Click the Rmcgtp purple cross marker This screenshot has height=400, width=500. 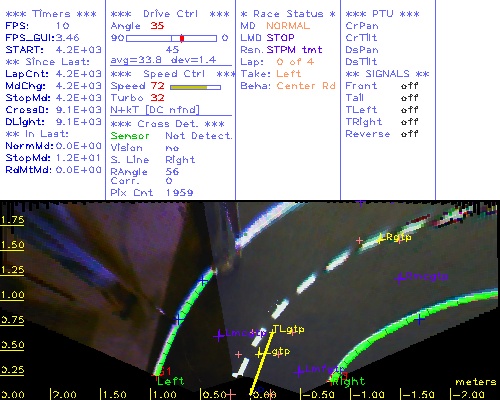[x=400, y=278]
